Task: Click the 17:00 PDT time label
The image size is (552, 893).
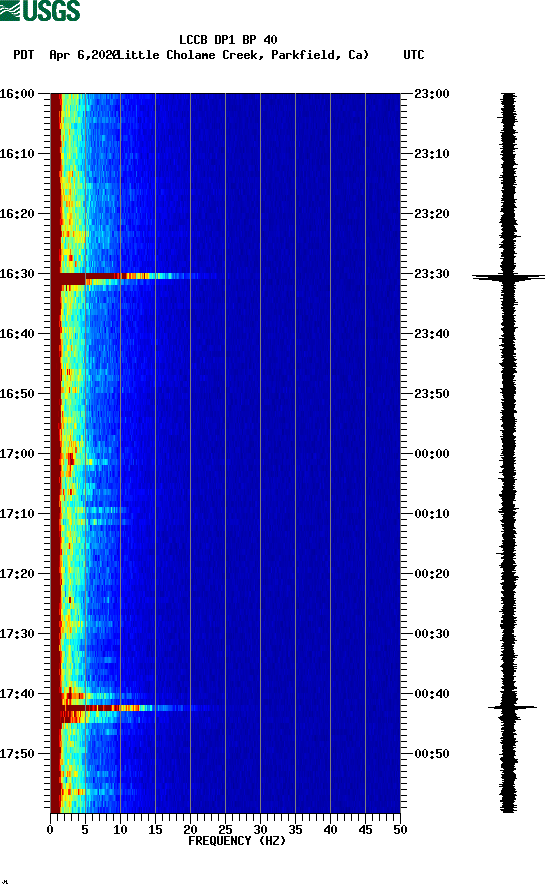Action: coord(17,454)
